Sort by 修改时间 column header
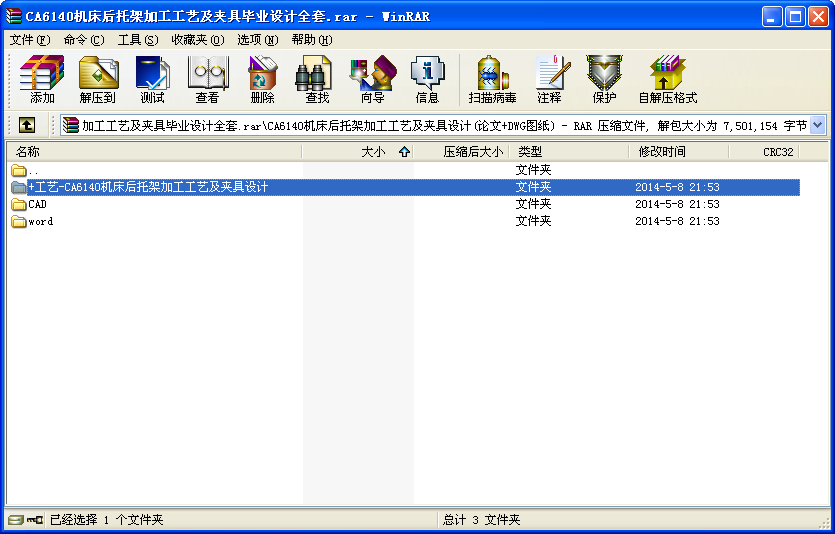Image resolution: width=835 pixels, height=534 pixels. click(x=662, y=152)
